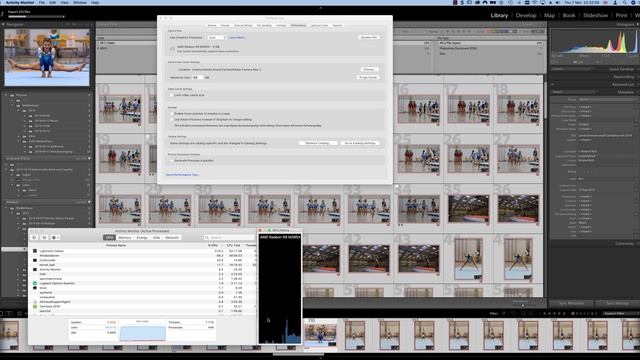This screenshot has height=360, width=640.
Task: Expand the Comments panel
Action: (624, 244)
